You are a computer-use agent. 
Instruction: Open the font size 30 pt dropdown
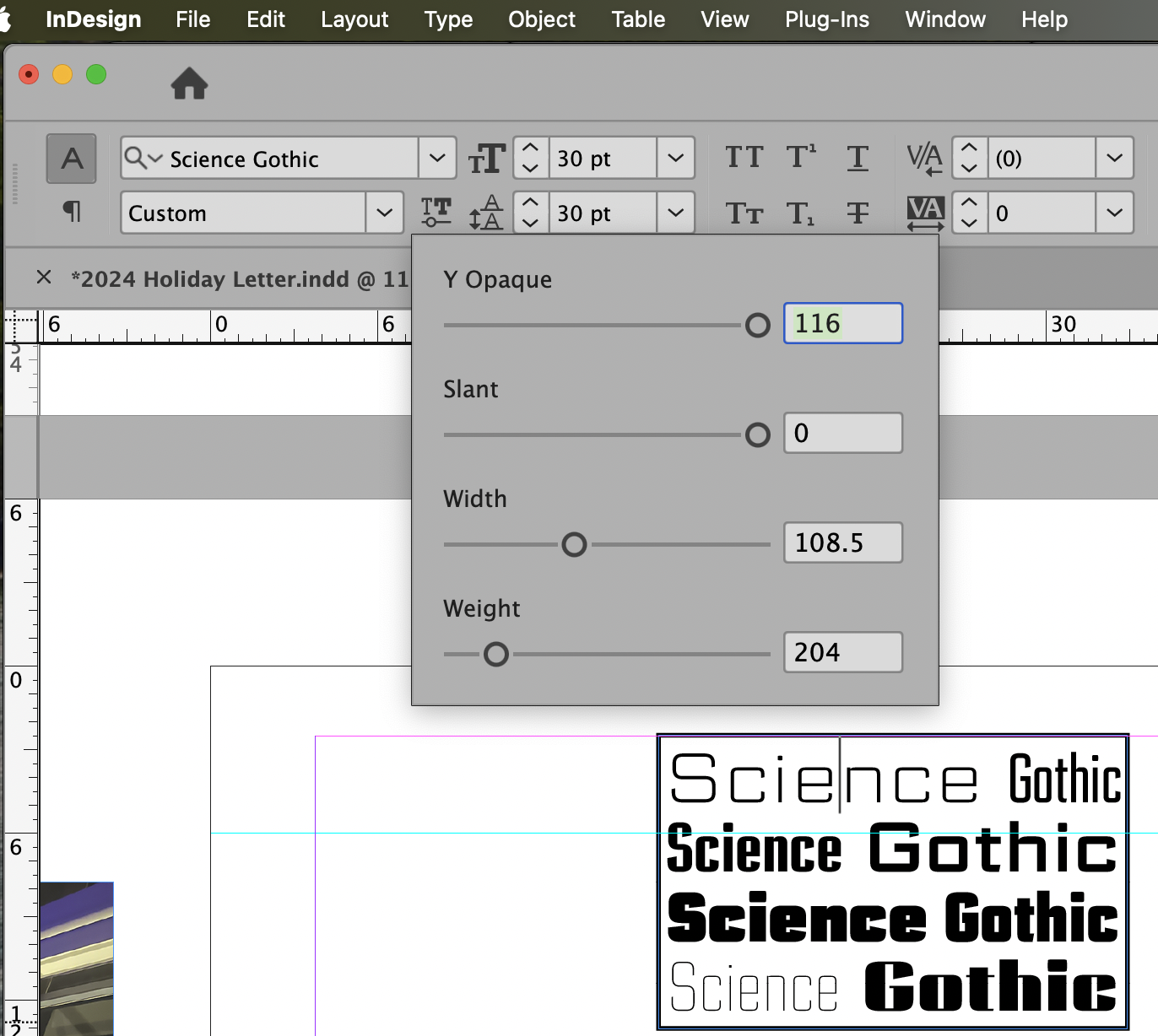tap(676, 158)
